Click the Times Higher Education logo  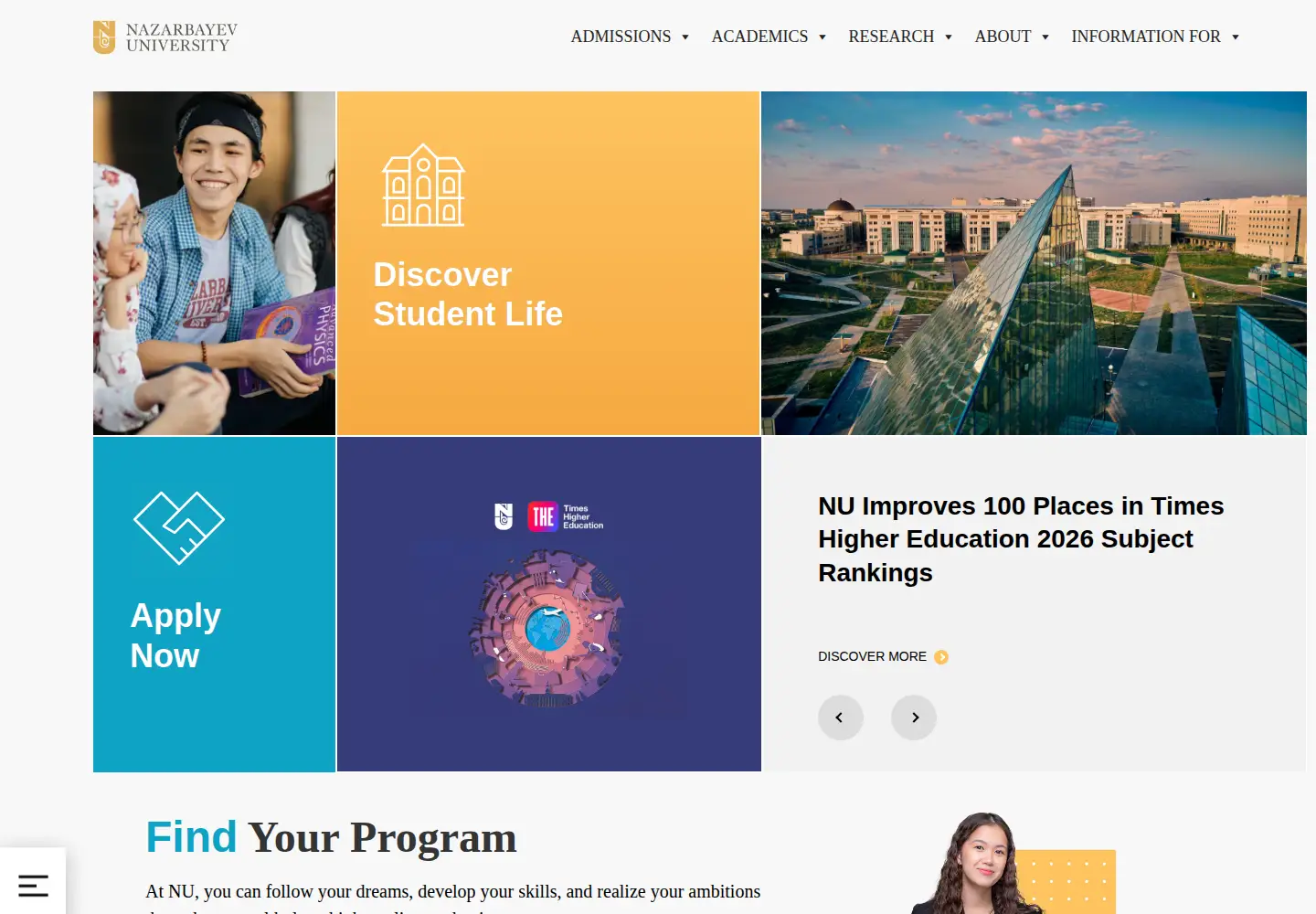tap(566, 516)
